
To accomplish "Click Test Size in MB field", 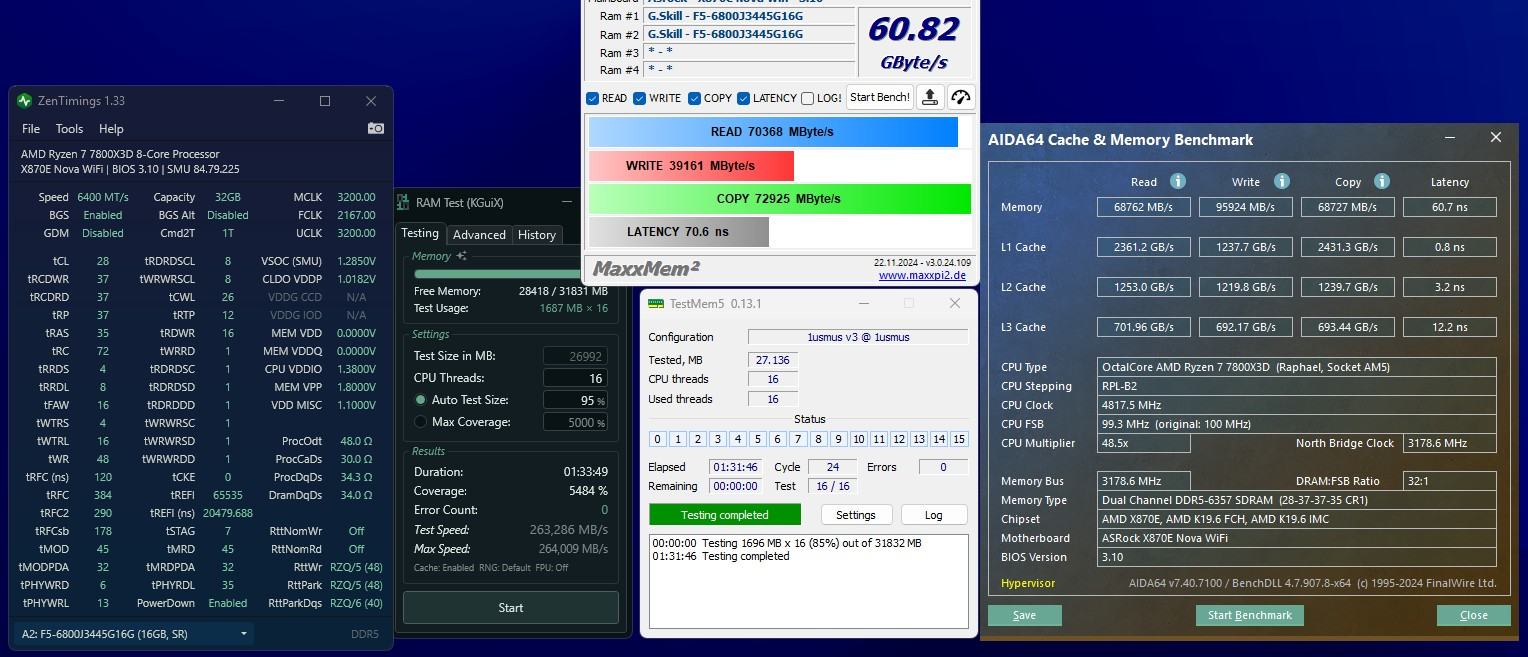I will click(576, 356).
